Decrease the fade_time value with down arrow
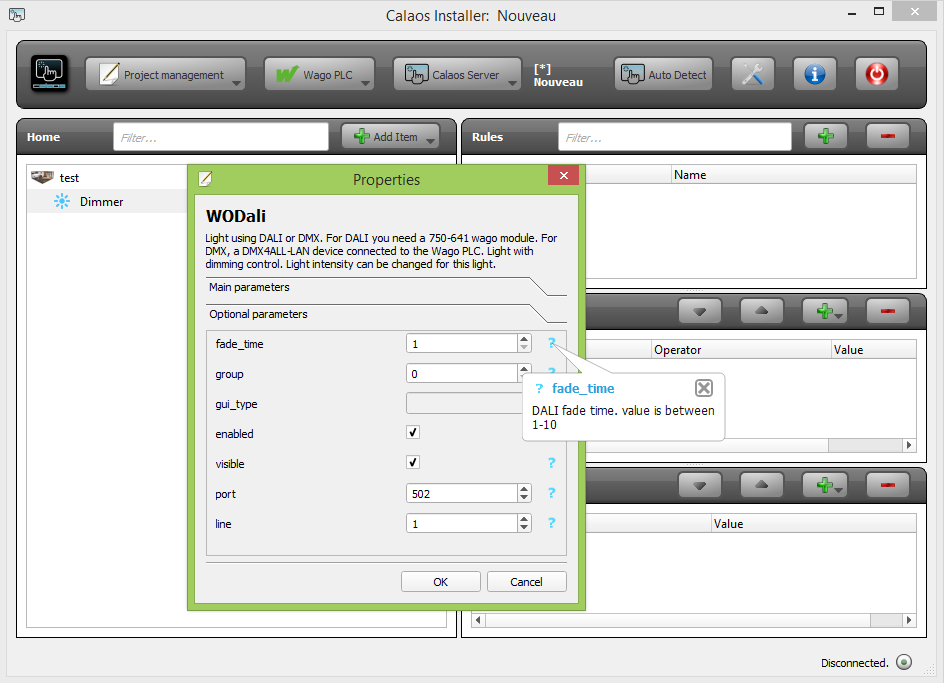Viewport: 944px width, 683px height. coord(524,348)
